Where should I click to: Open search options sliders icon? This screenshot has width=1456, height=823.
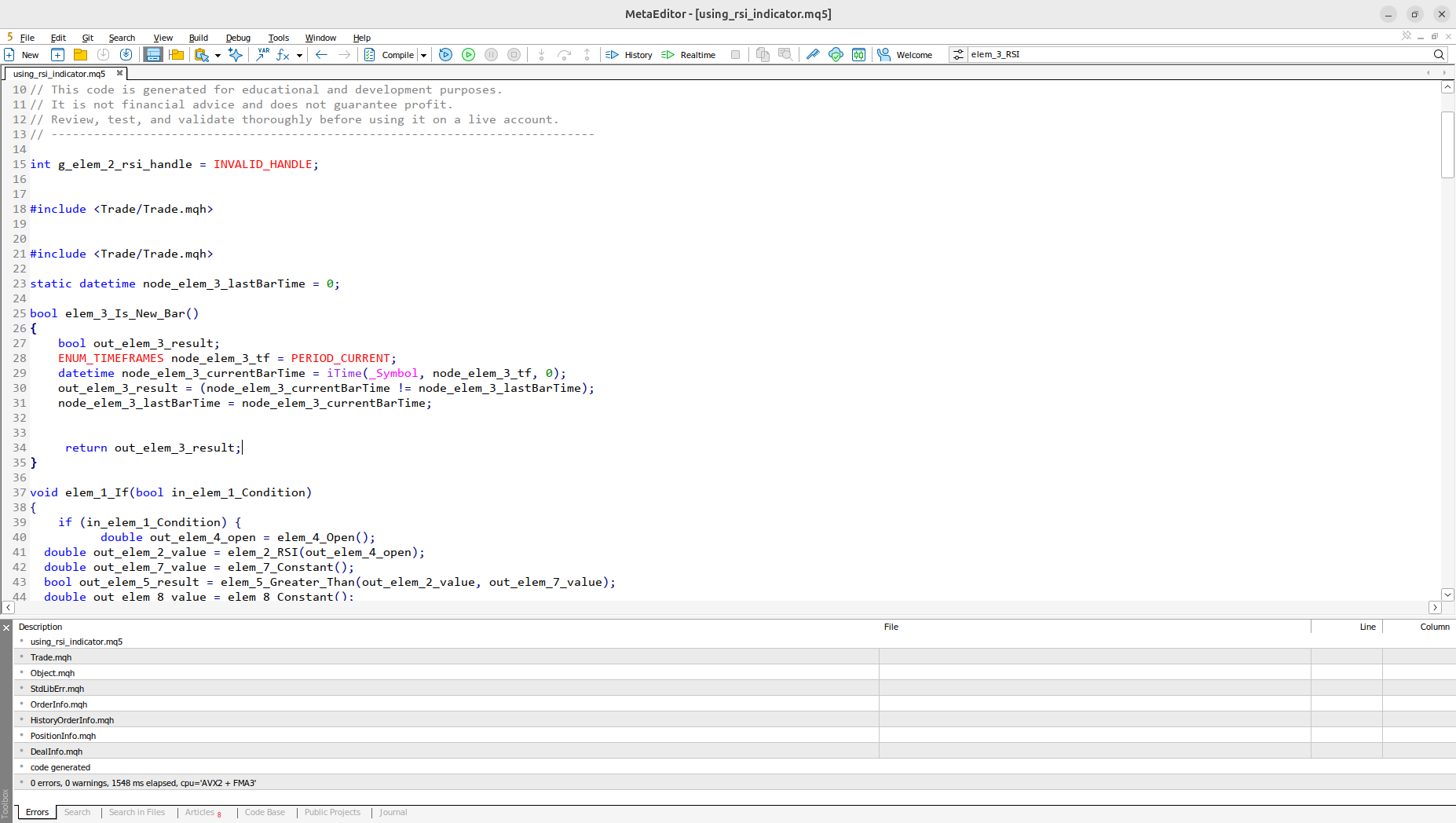[958, 54]
